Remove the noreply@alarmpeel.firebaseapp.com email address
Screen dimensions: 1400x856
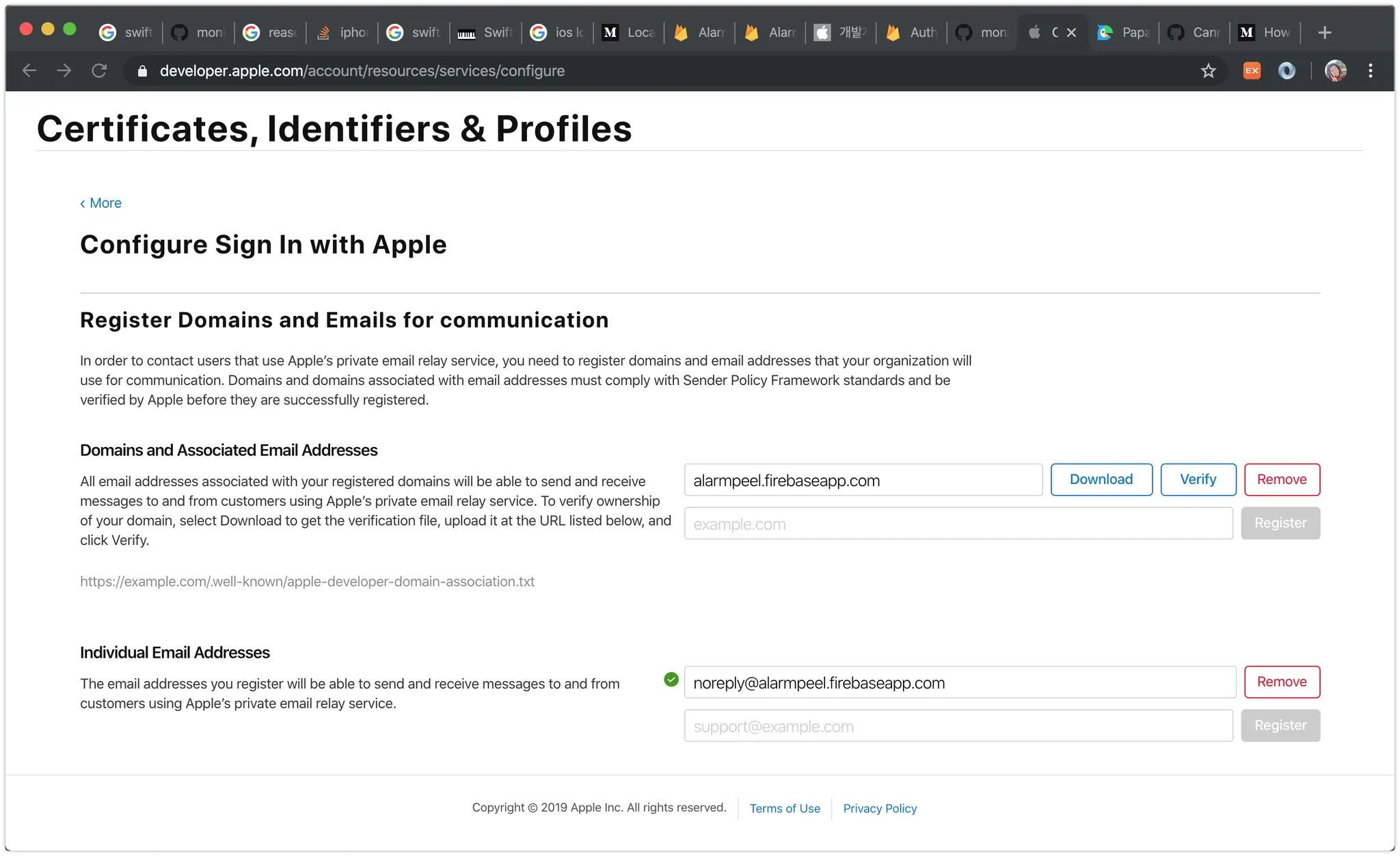1281,682
